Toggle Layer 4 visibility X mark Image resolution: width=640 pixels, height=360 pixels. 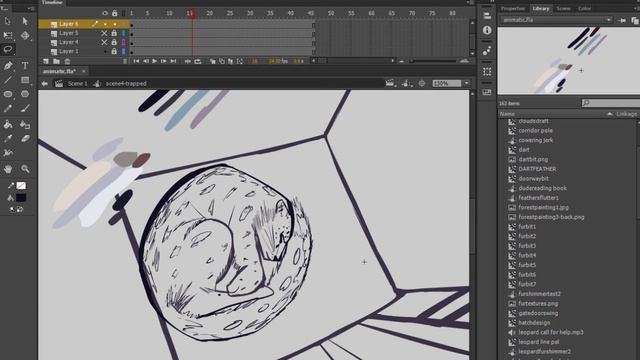(x=104, y=42)
